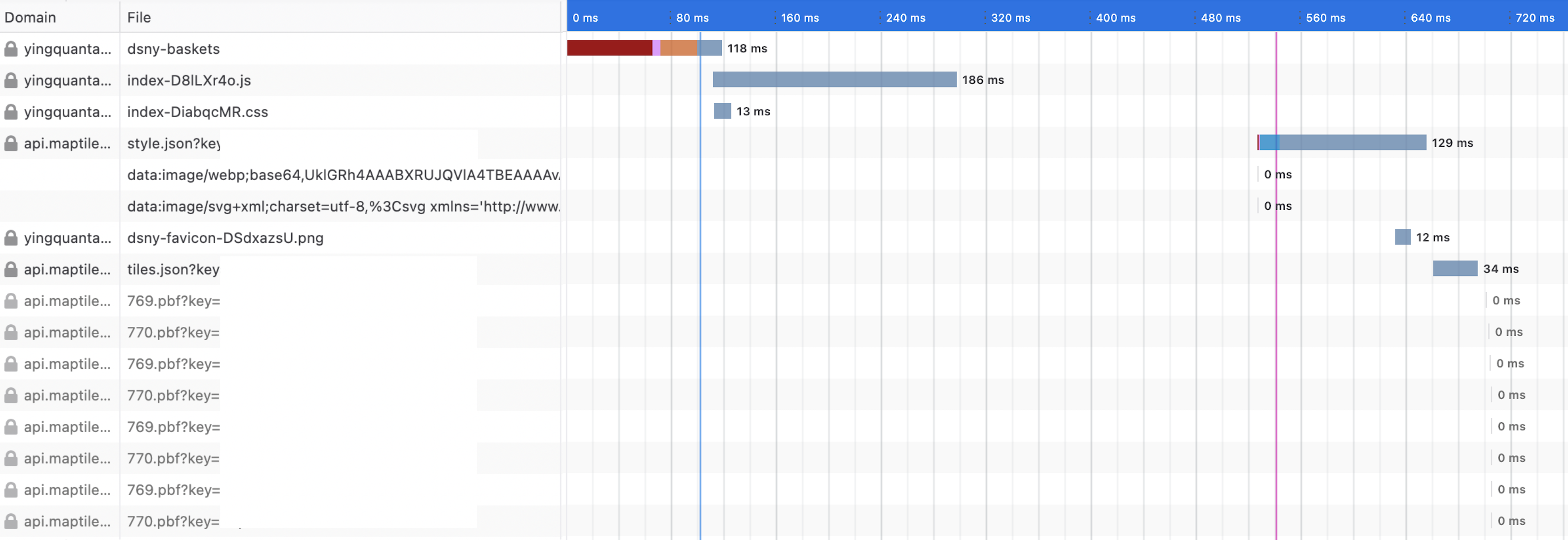Click the lock icon on the first 769.pbf row
The image size is (1568, 540).
[11, 301]
